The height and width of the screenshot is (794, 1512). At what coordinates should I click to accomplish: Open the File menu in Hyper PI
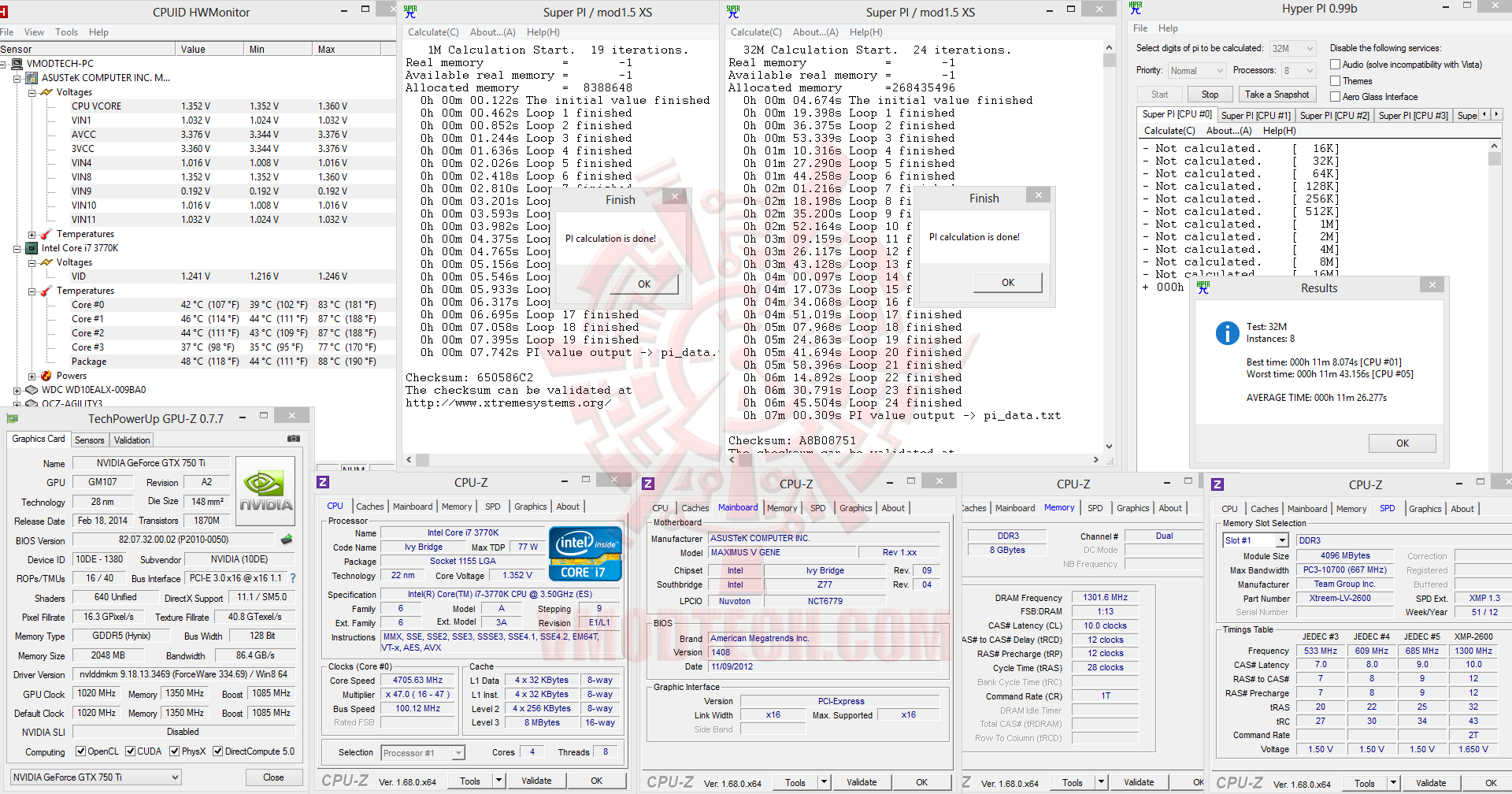[x=1140, y=28]
